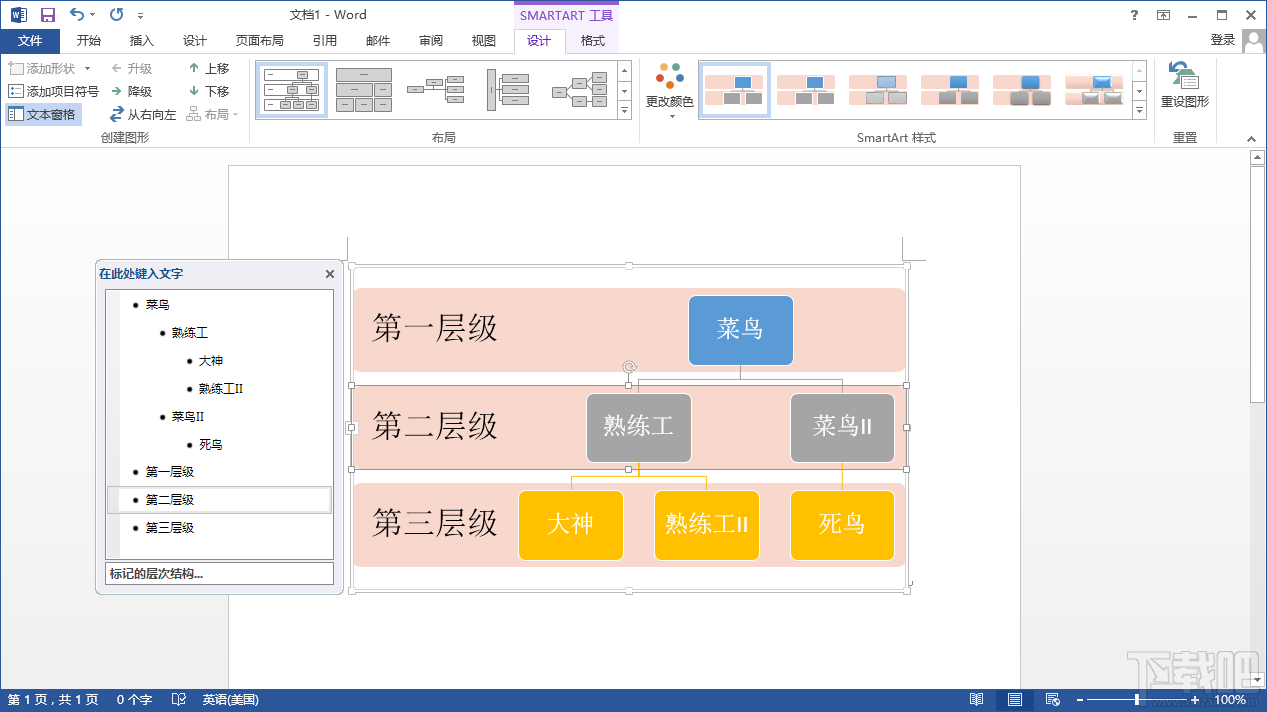Switch to the 格式 ribbon tab
This screenshot has width=1267, height=712.
592,40
